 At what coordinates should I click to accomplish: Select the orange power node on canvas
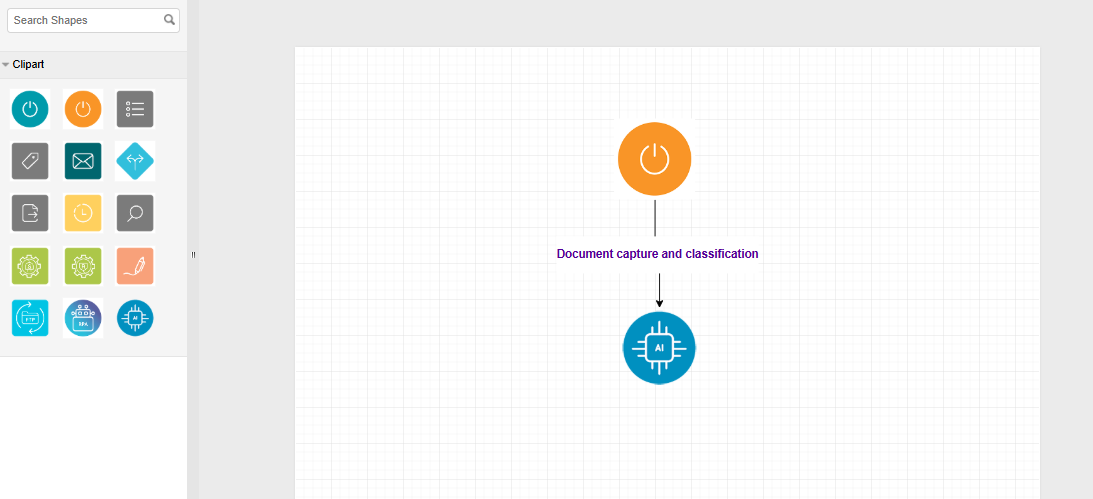pos(654,159)
